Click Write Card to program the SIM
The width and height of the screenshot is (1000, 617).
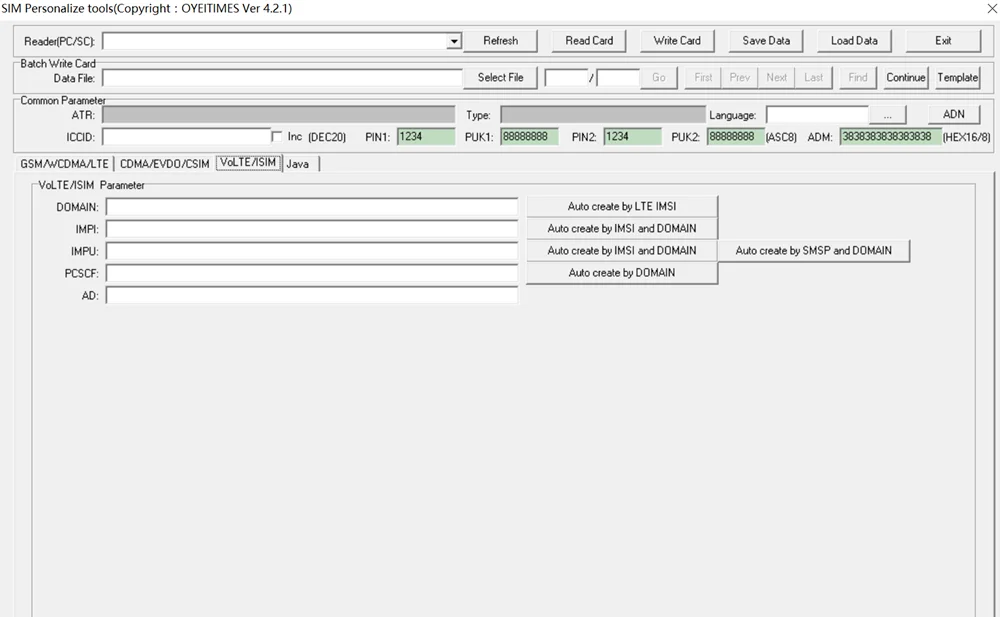coord(677,41)
